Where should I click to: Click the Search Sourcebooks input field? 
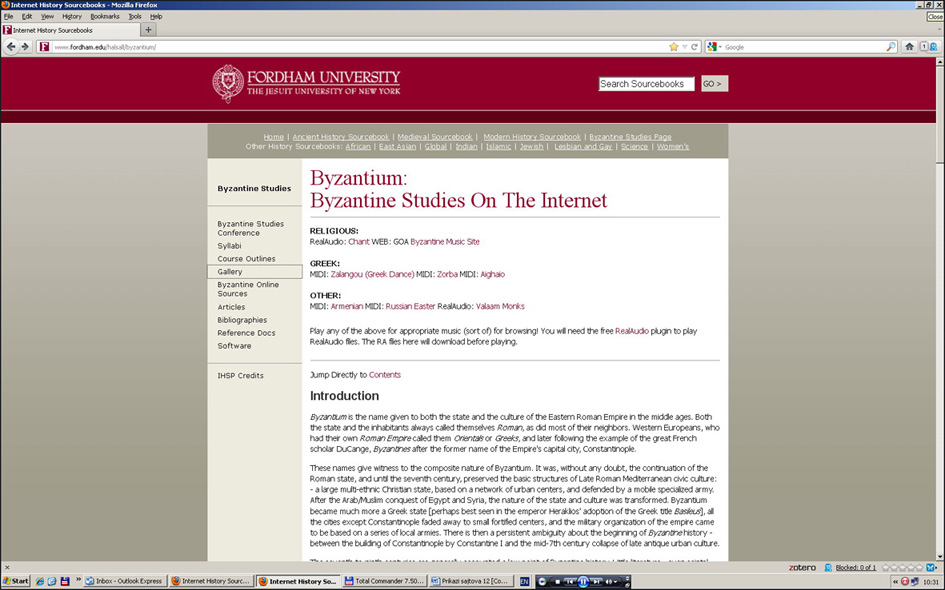[646, 84]
